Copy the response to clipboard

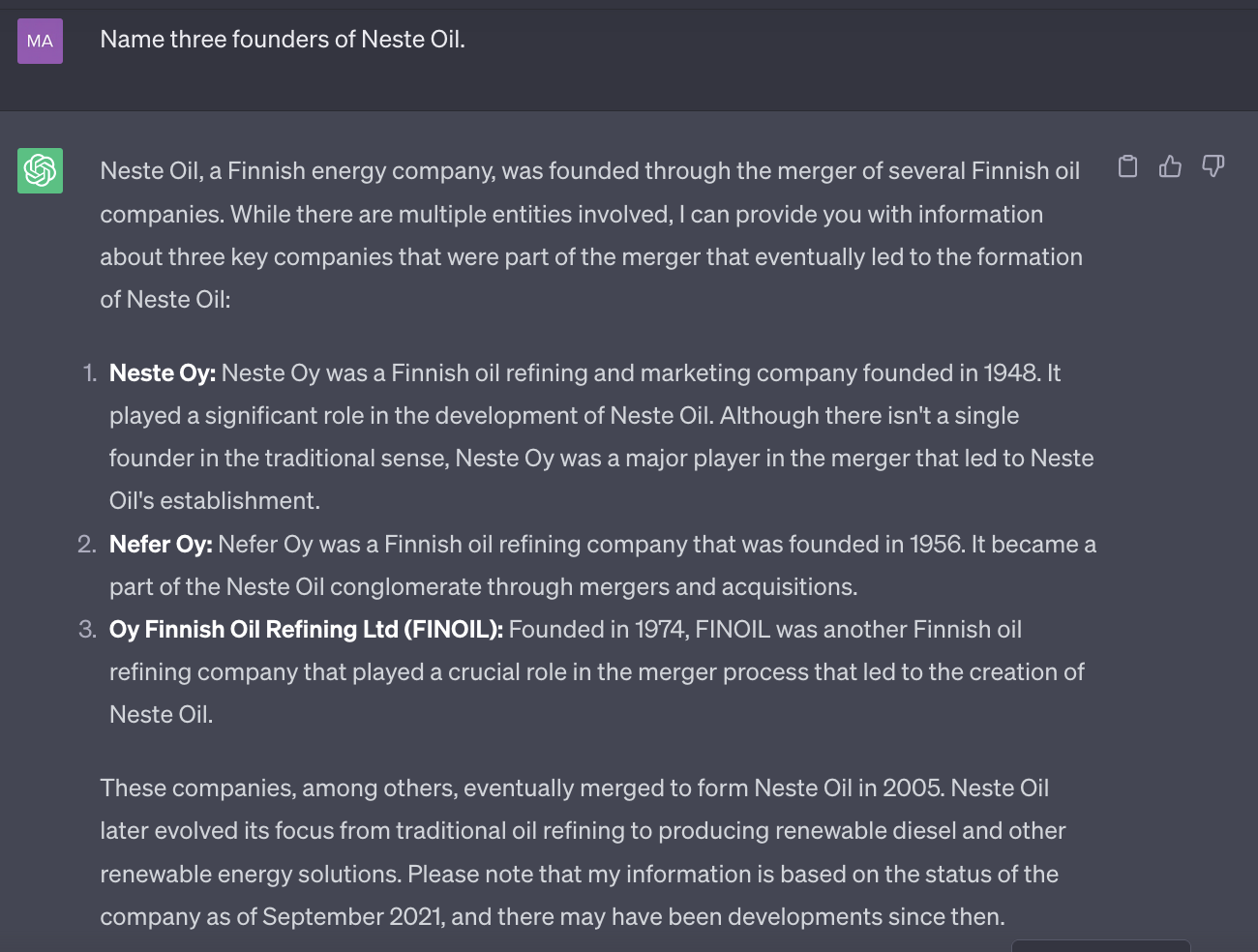coord(1127,166)
